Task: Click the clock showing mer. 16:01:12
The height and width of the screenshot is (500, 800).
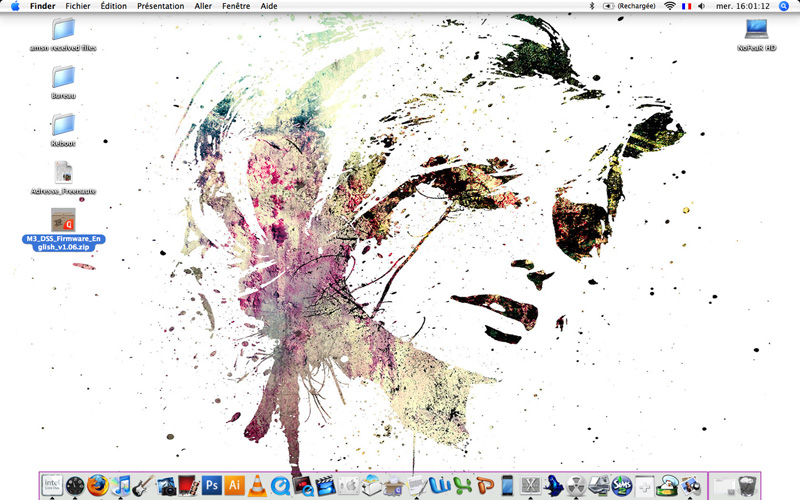Action: 742,6
